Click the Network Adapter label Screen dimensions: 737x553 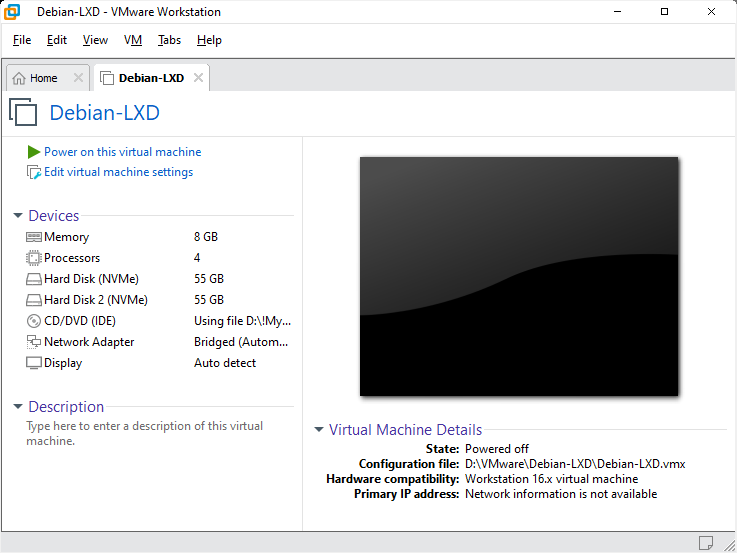point(89,342)
